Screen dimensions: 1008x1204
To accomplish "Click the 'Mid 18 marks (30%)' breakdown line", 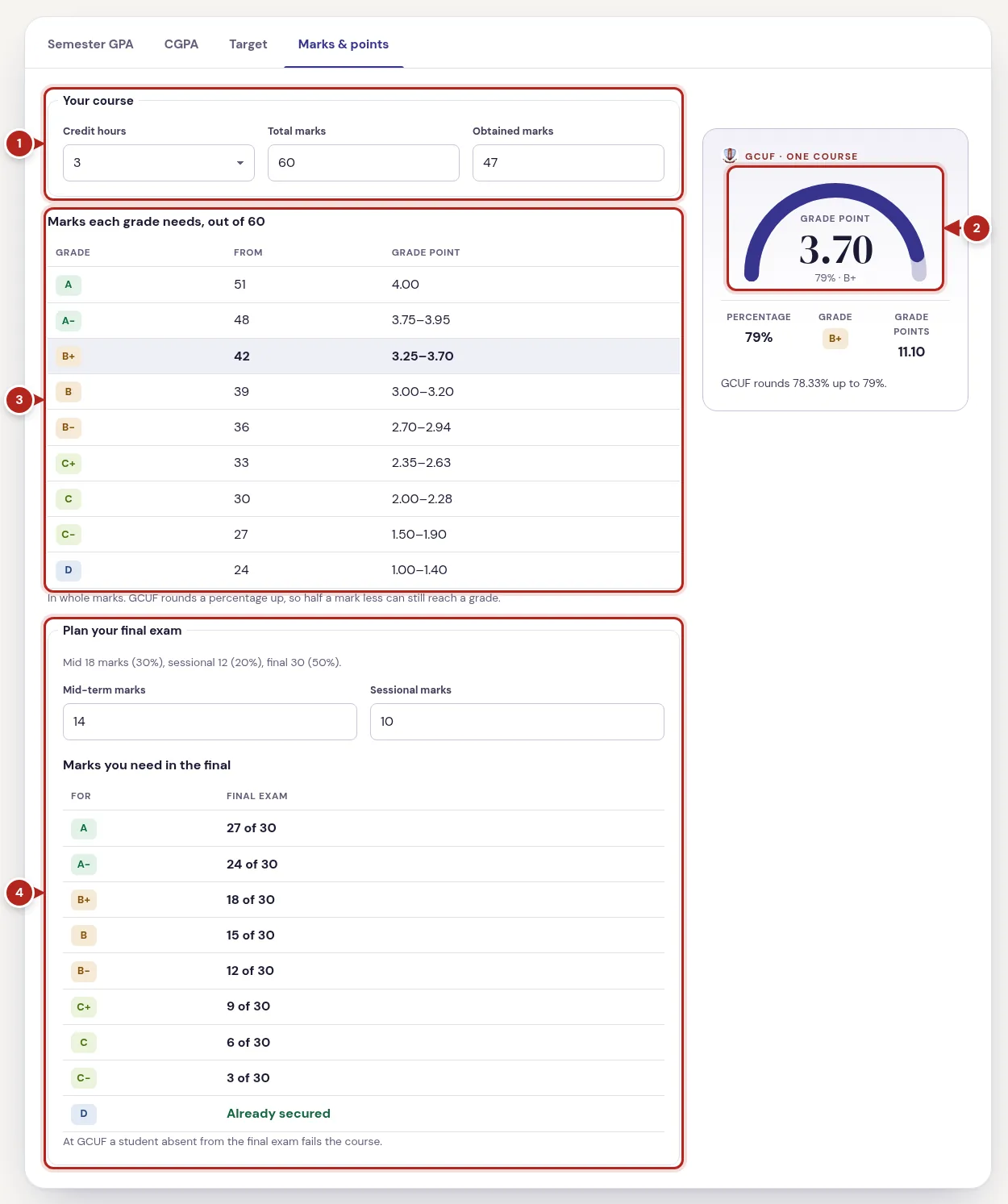I will pyautogui.click(x=202, y=662).
